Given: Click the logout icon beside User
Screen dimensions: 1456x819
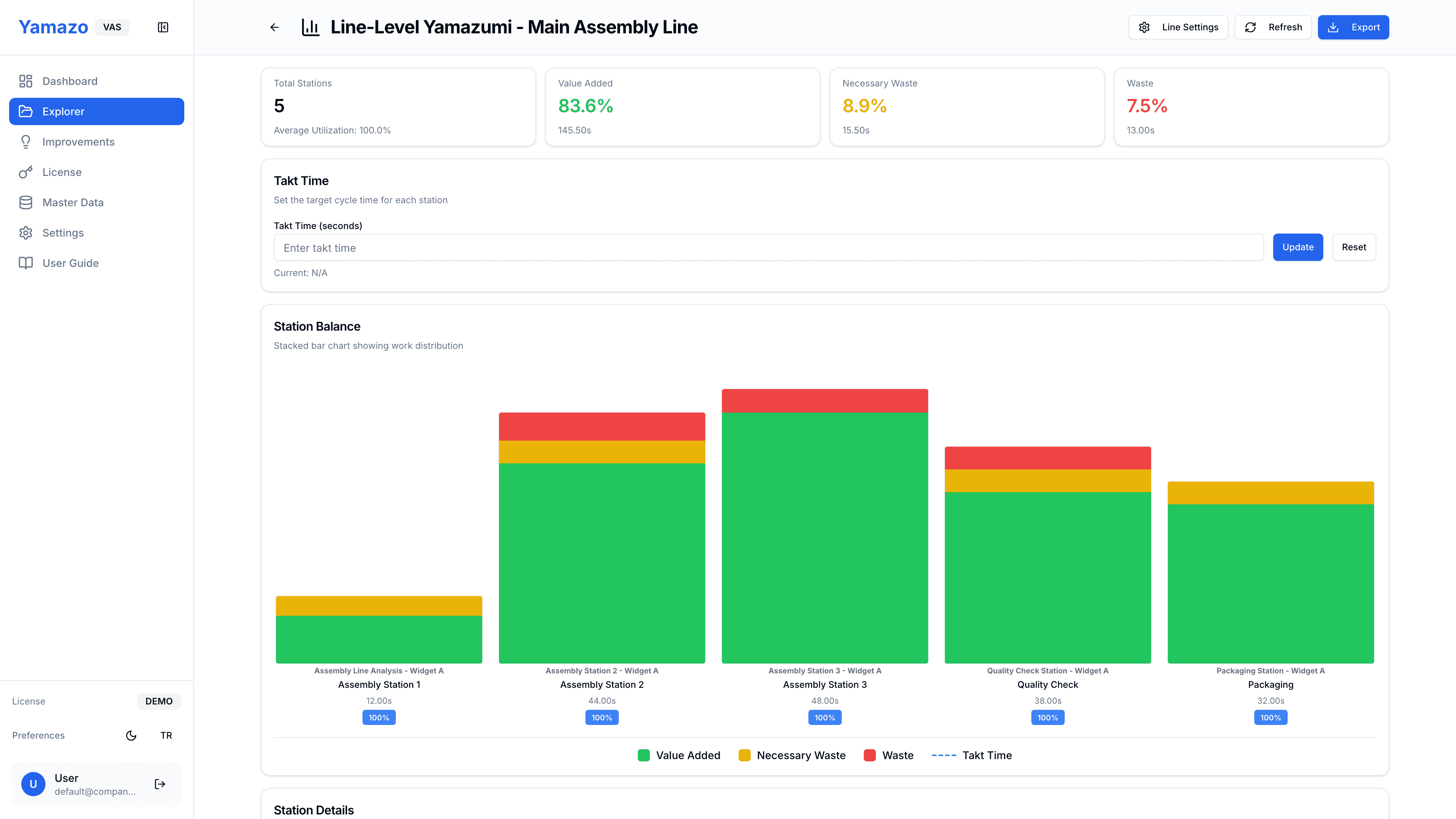Looking at the screenshot, I should (160, 784).
